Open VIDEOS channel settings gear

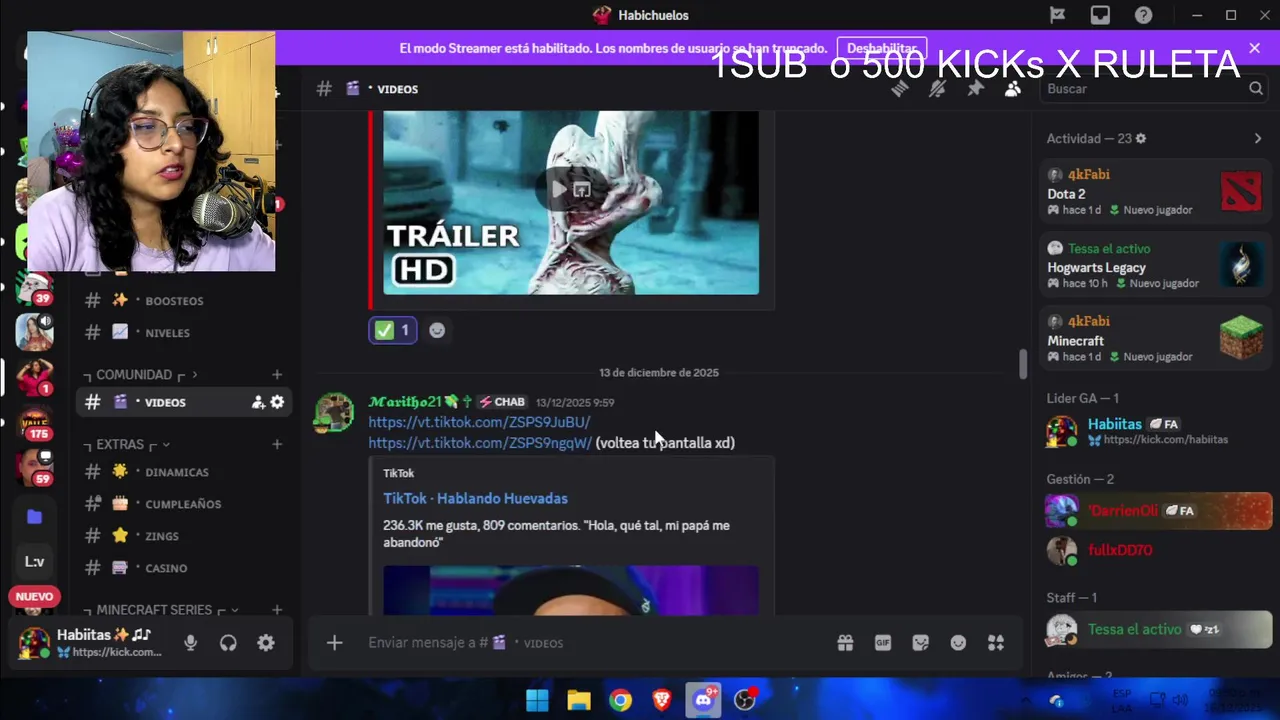pyautogui.click(x=277, y=402)
